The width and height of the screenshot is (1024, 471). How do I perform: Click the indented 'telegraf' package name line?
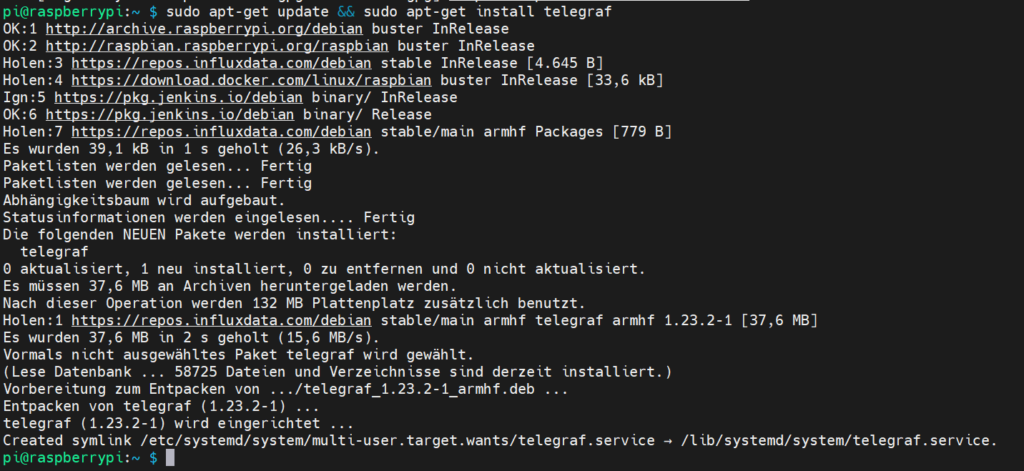pyautogui.click(x=55, y=252)
